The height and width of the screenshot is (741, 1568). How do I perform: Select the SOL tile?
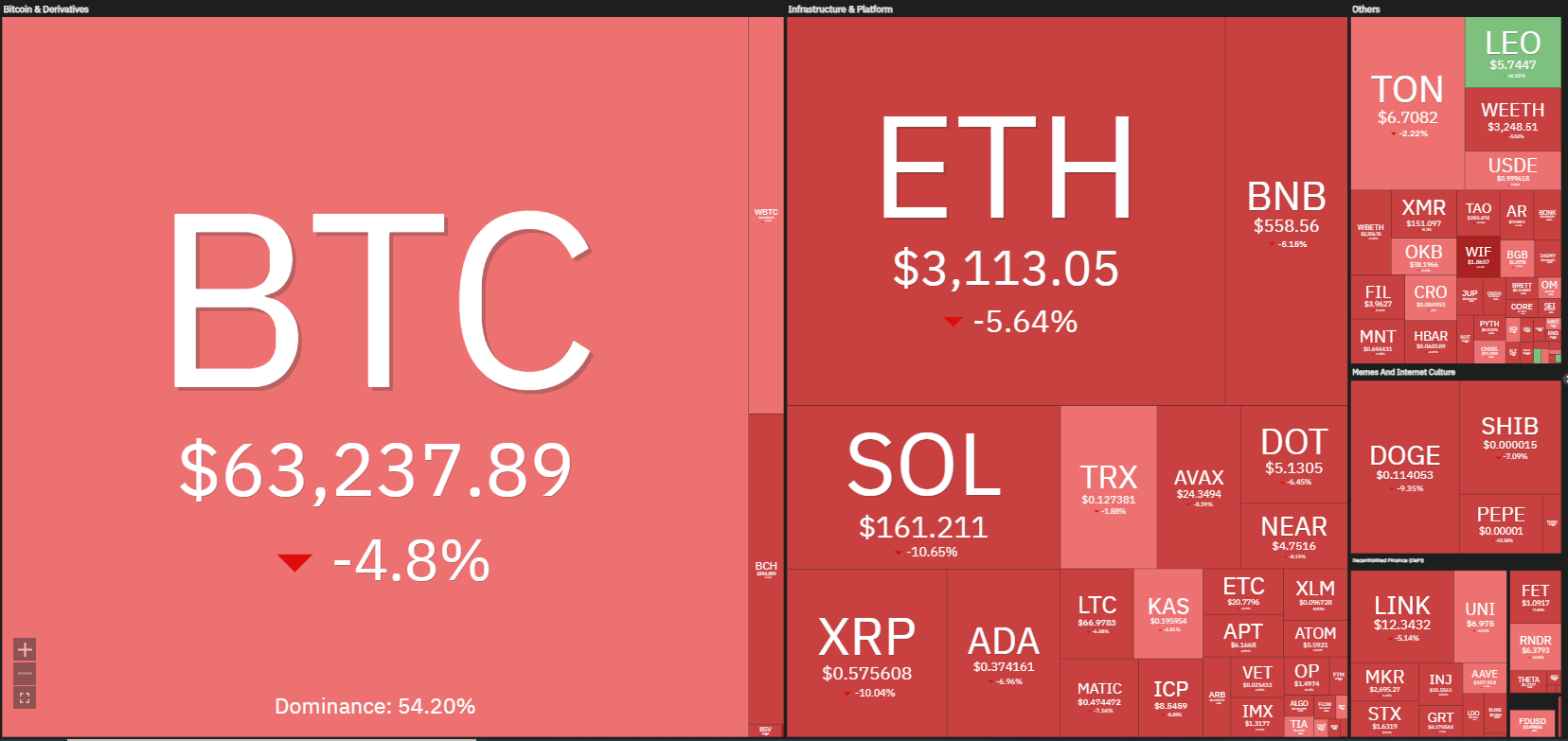point(923,487)
